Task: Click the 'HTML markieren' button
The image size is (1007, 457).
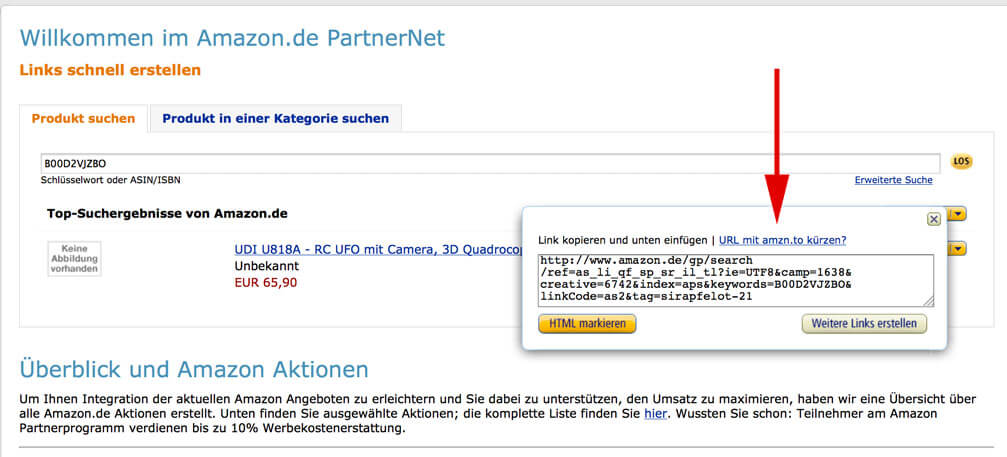Action: coord(587,324)
